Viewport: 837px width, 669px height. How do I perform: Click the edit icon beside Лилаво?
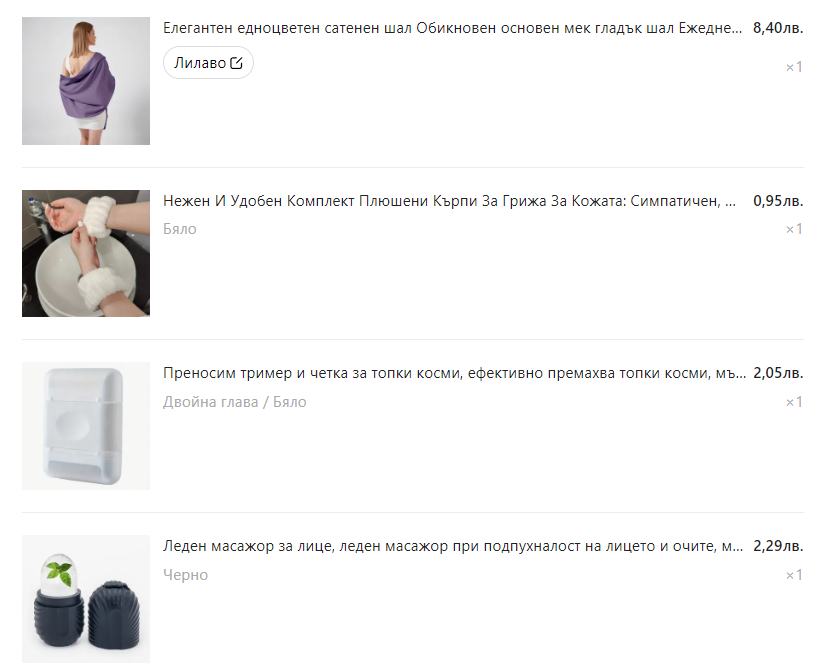pos(236,63)
